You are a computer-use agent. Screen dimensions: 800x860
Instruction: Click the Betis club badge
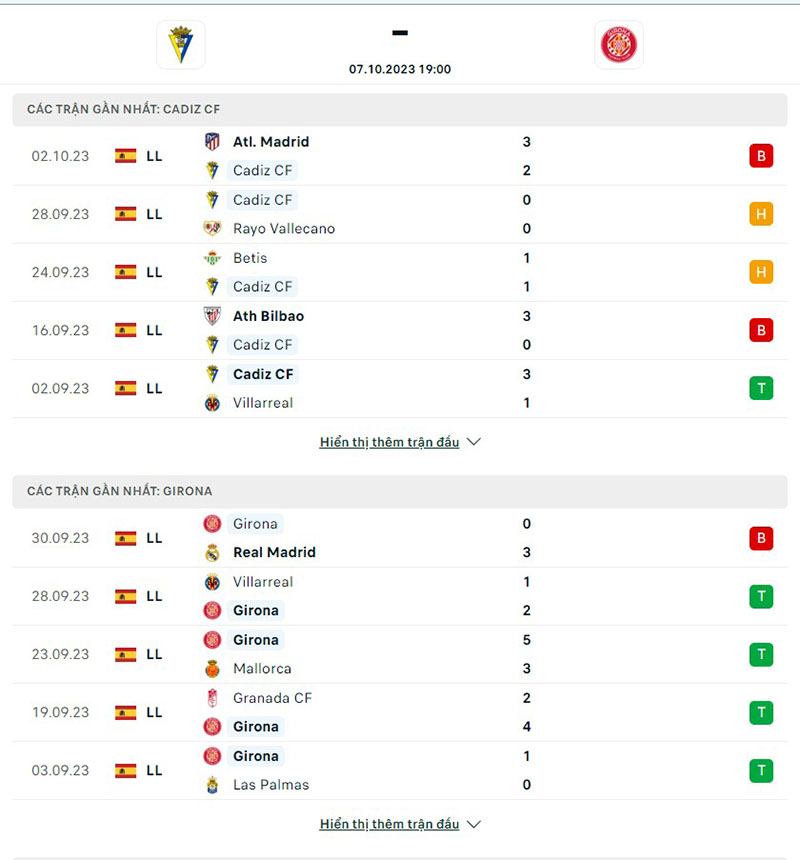pyautogui.click(x=213, y=257)
